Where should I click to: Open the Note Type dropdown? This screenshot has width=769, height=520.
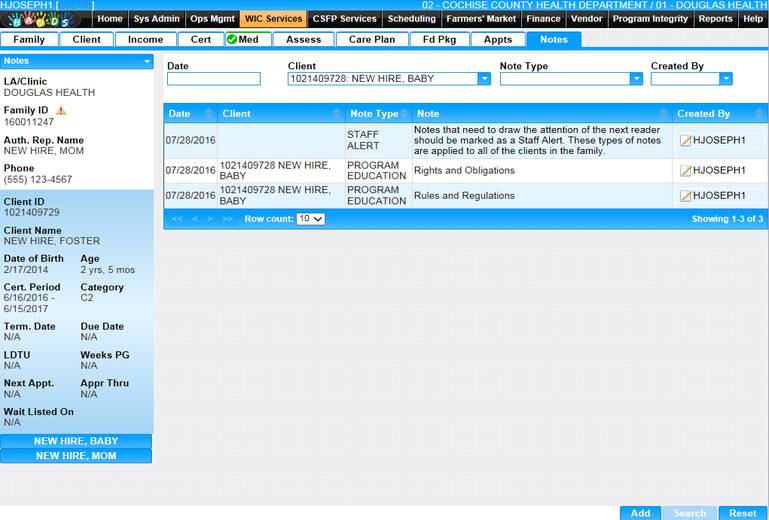coord(636,79)
